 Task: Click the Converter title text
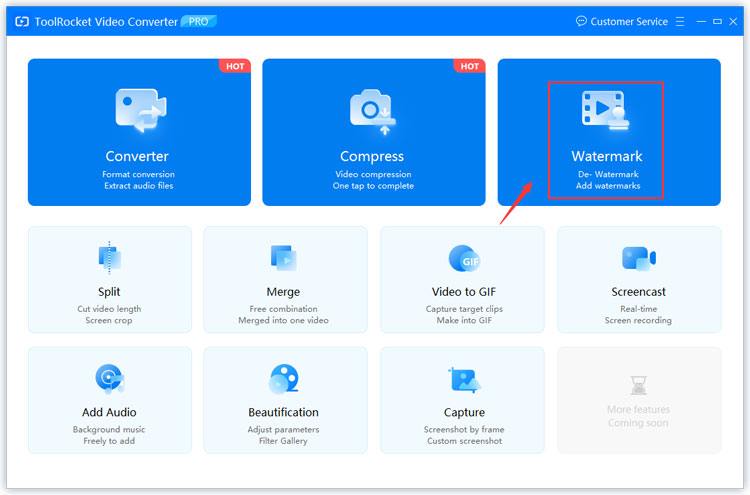coord(137,156)
